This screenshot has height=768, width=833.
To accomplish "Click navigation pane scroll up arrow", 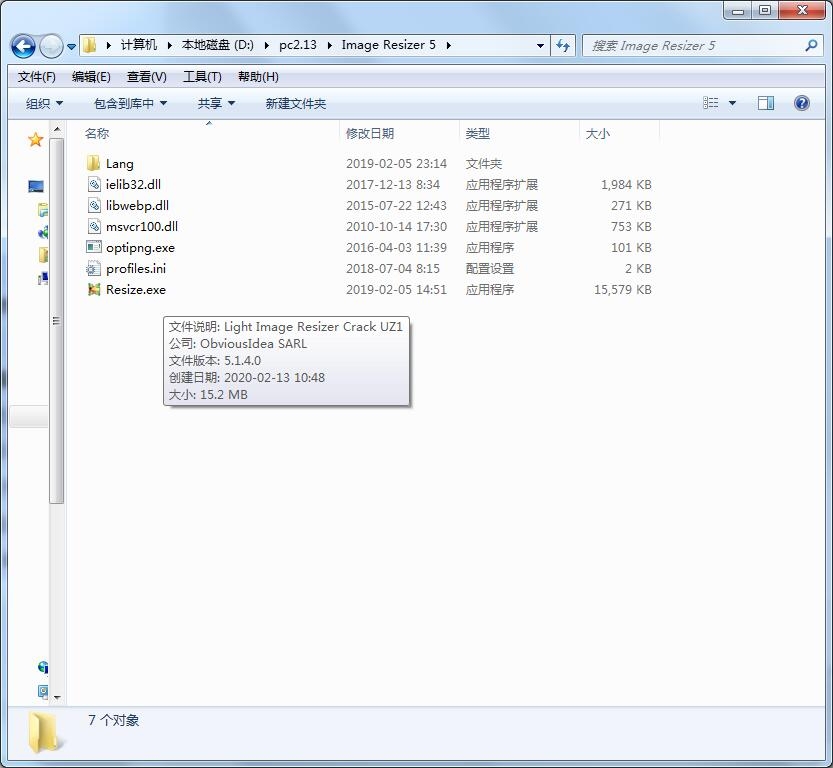I will point(57,130).
